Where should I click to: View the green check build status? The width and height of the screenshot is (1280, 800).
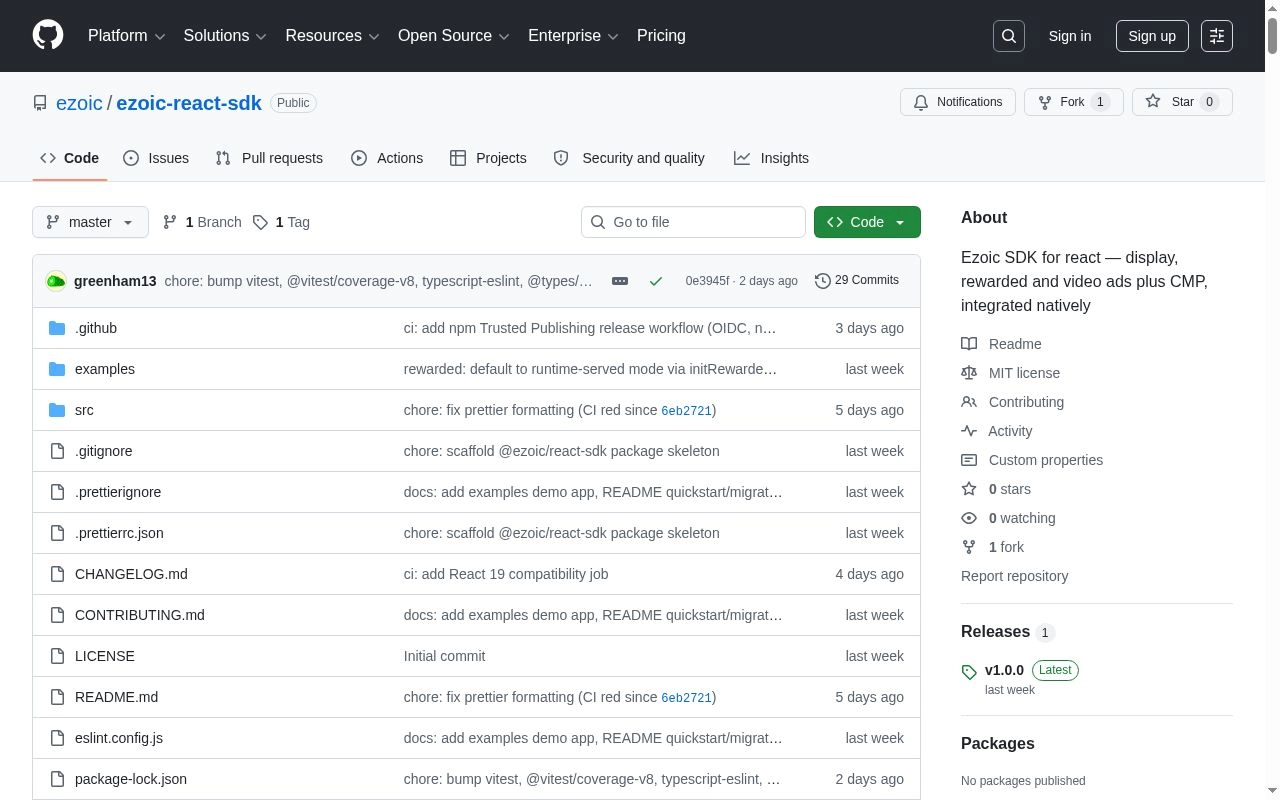click(656, 281)
